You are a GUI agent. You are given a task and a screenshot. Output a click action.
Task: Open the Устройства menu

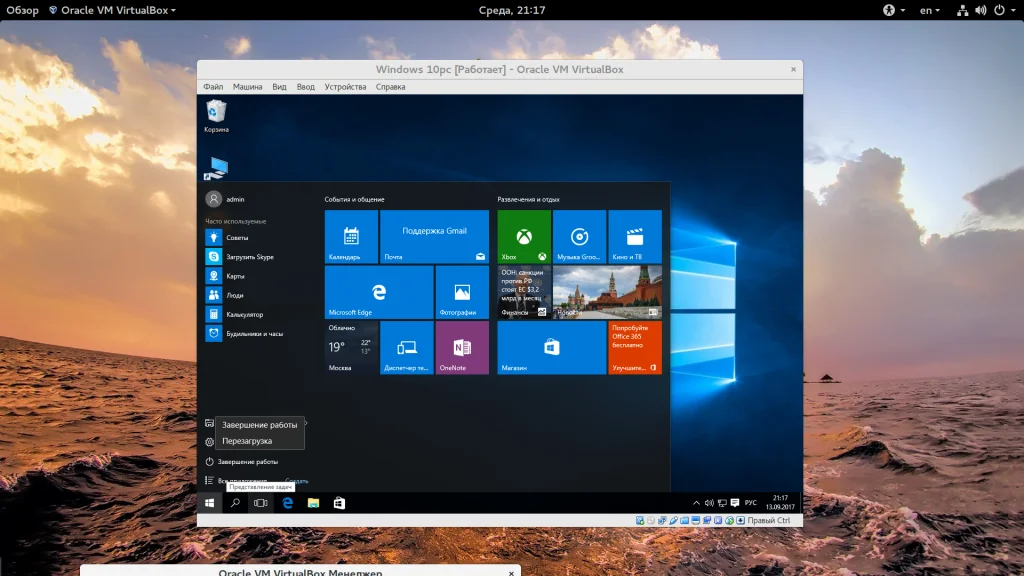tap(345, 87)
